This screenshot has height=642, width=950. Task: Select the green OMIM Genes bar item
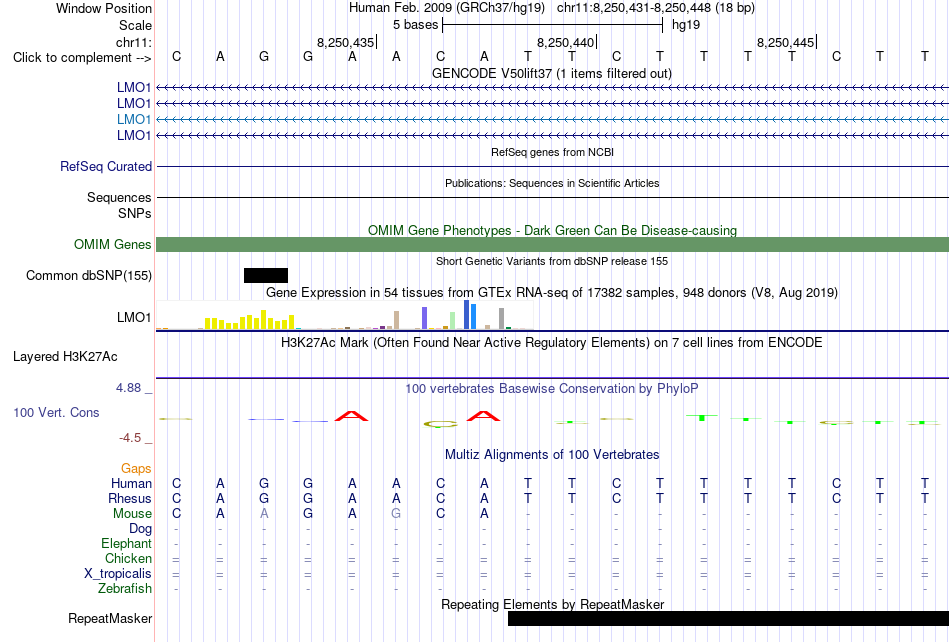click(552, 244)
